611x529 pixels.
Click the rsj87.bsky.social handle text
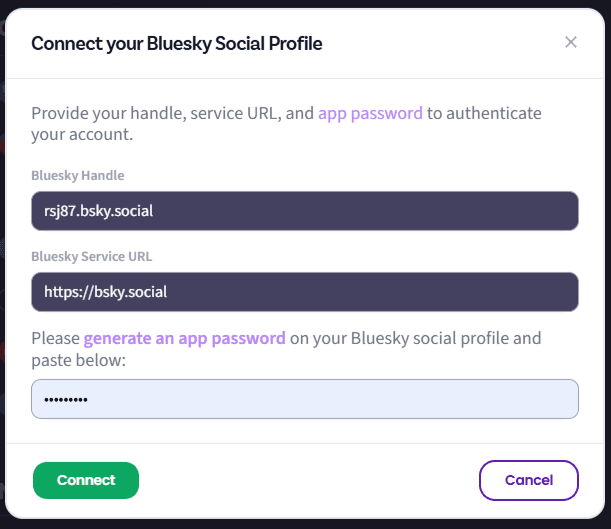98,211
